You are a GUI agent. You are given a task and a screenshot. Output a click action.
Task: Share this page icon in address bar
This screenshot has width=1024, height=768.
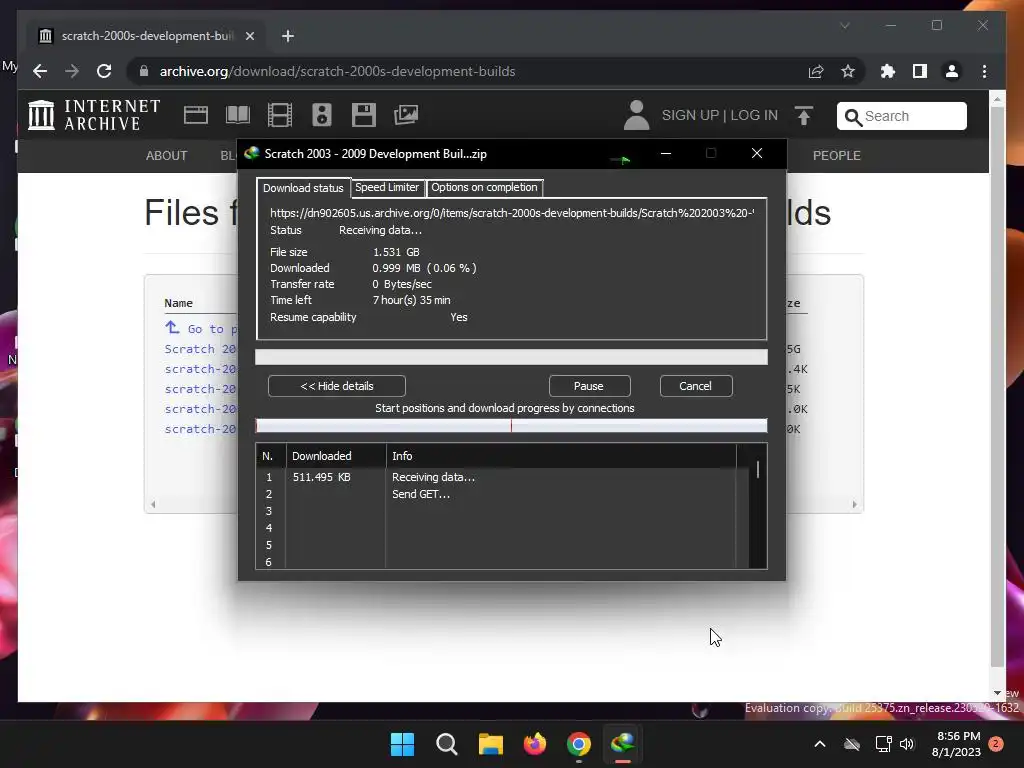click(x=816, y=71)
